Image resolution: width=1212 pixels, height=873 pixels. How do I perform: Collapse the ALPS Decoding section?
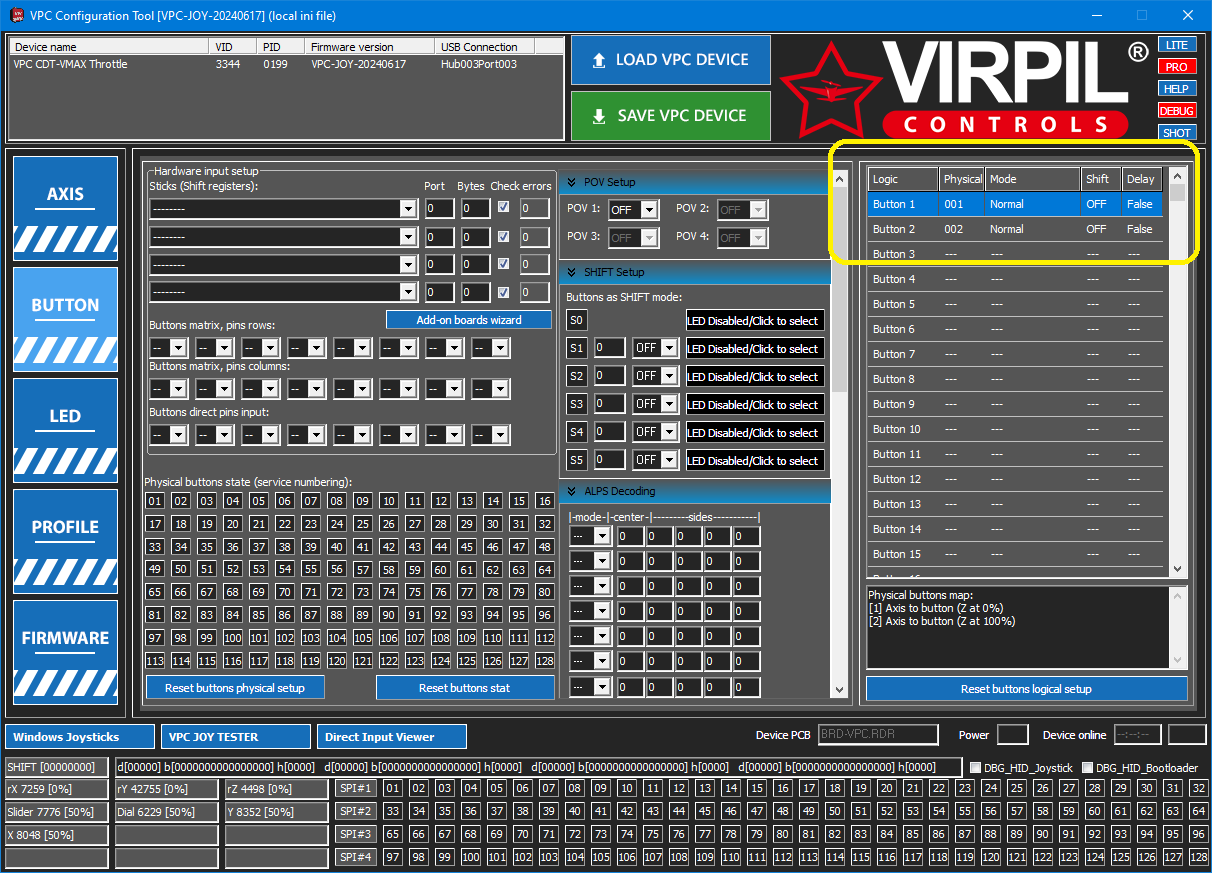(x=572, y=491)
